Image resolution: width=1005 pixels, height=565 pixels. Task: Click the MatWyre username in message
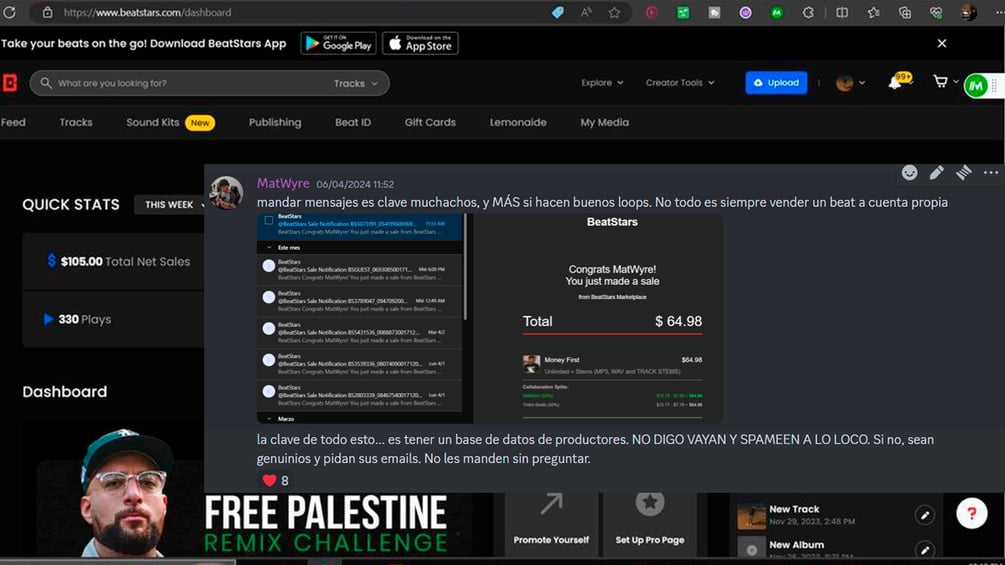coord(283,183)
